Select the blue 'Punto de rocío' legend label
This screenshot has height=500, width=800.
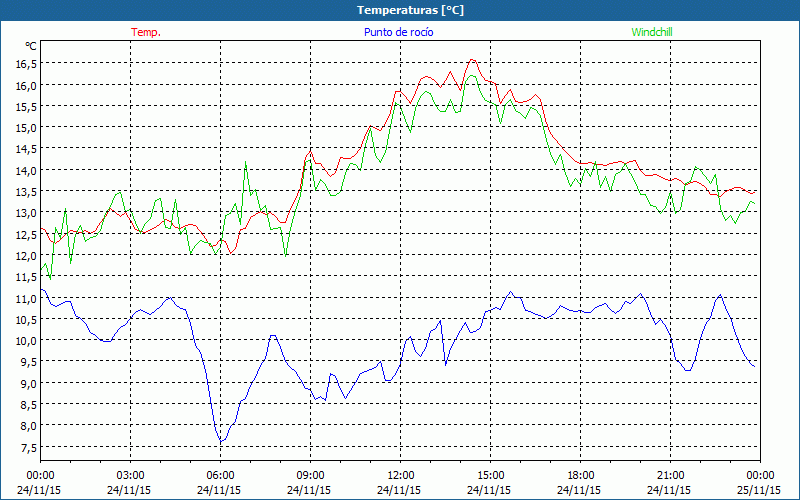pos(398,32)
